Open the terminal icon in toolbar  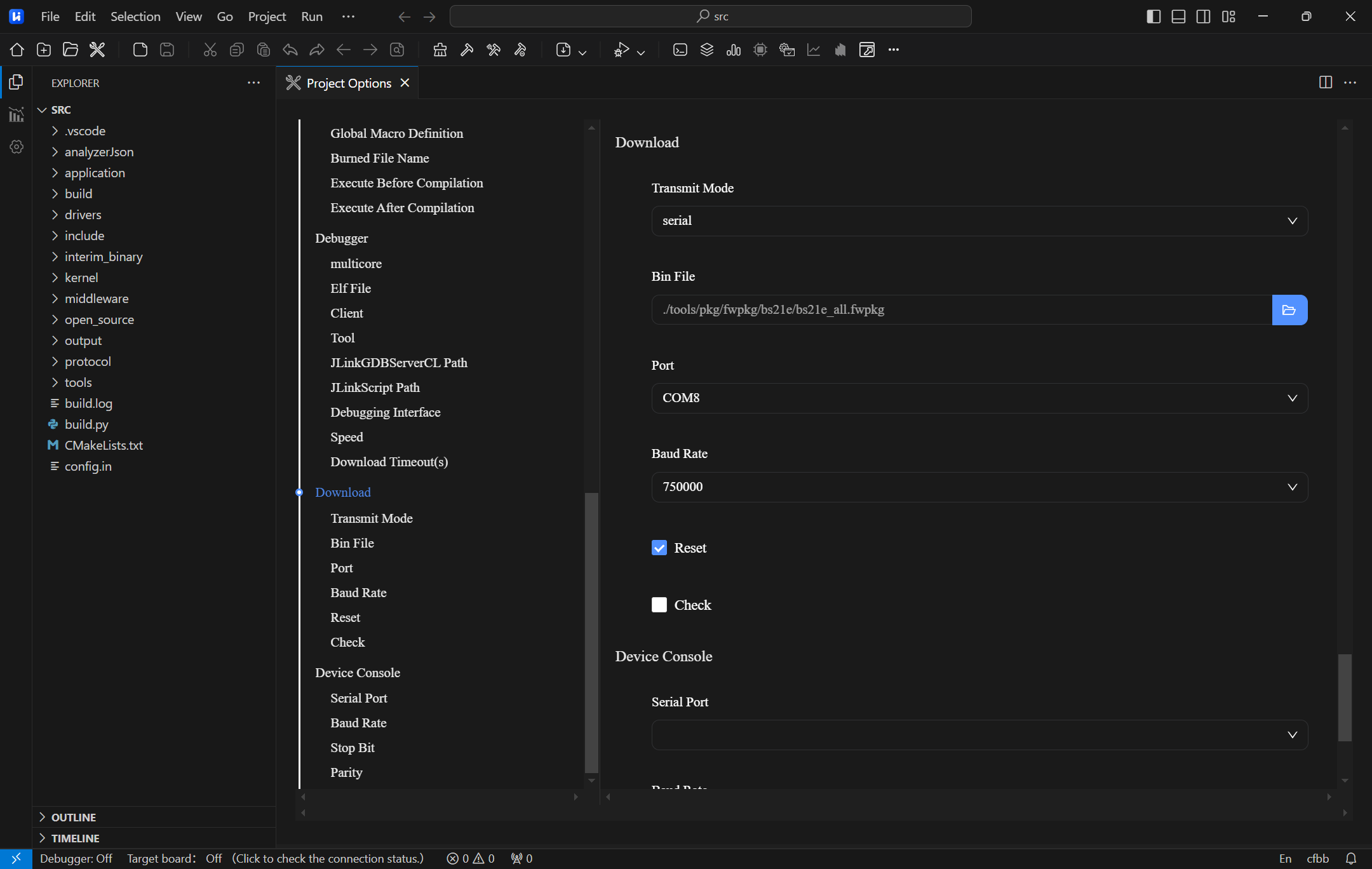point(680,50)
